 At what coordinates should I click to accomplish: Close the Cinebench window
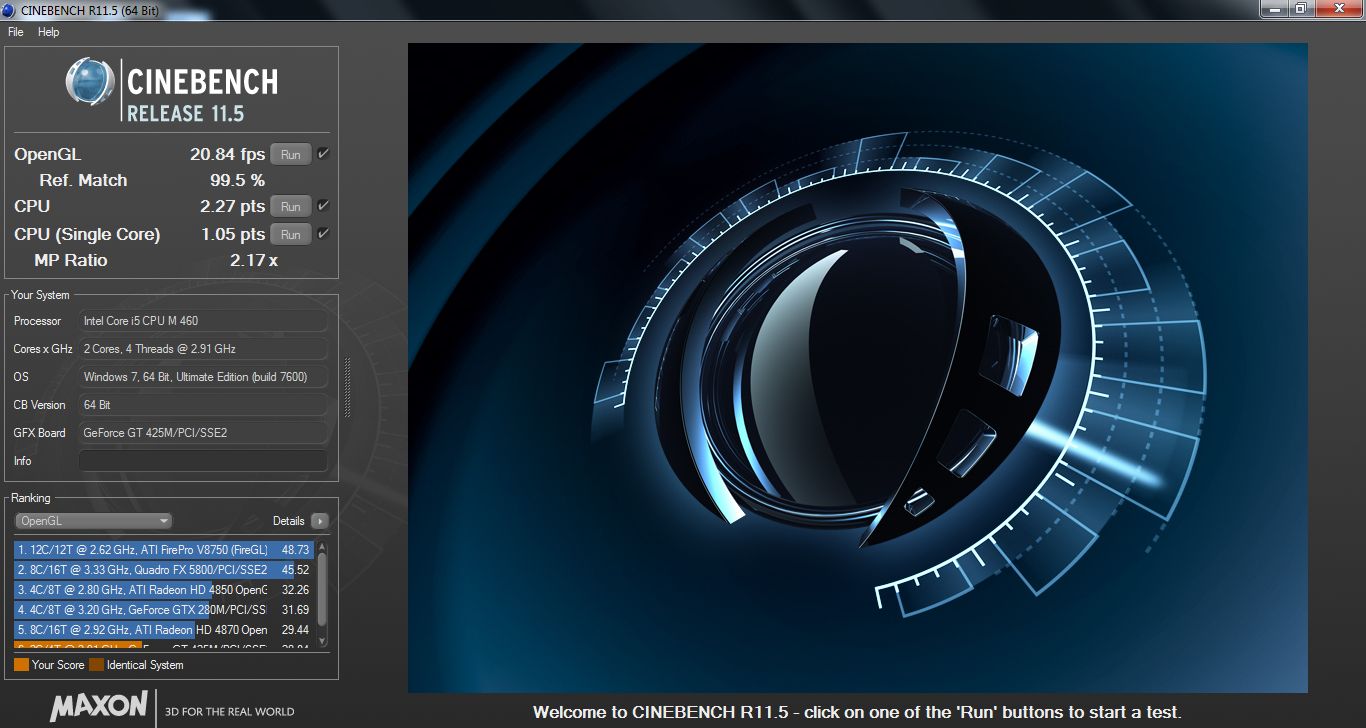[1338, 8]
